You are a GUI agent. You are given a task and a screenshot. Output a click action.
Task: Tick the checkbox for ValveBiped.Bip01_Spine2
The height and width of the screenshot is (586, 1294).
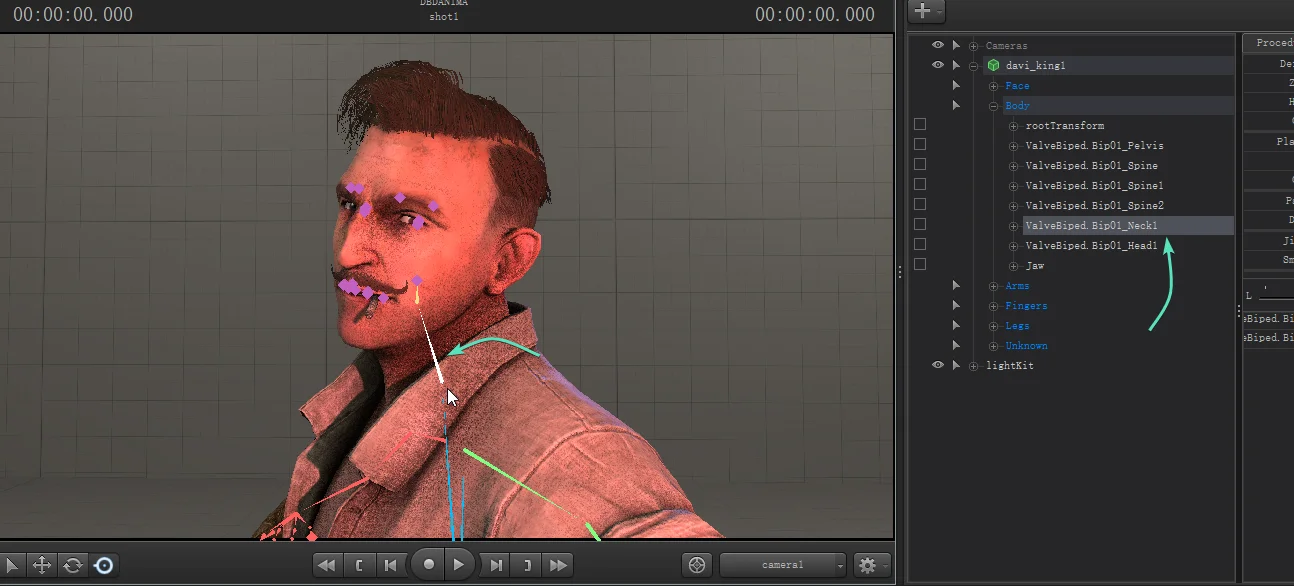(x=920, y=204)
